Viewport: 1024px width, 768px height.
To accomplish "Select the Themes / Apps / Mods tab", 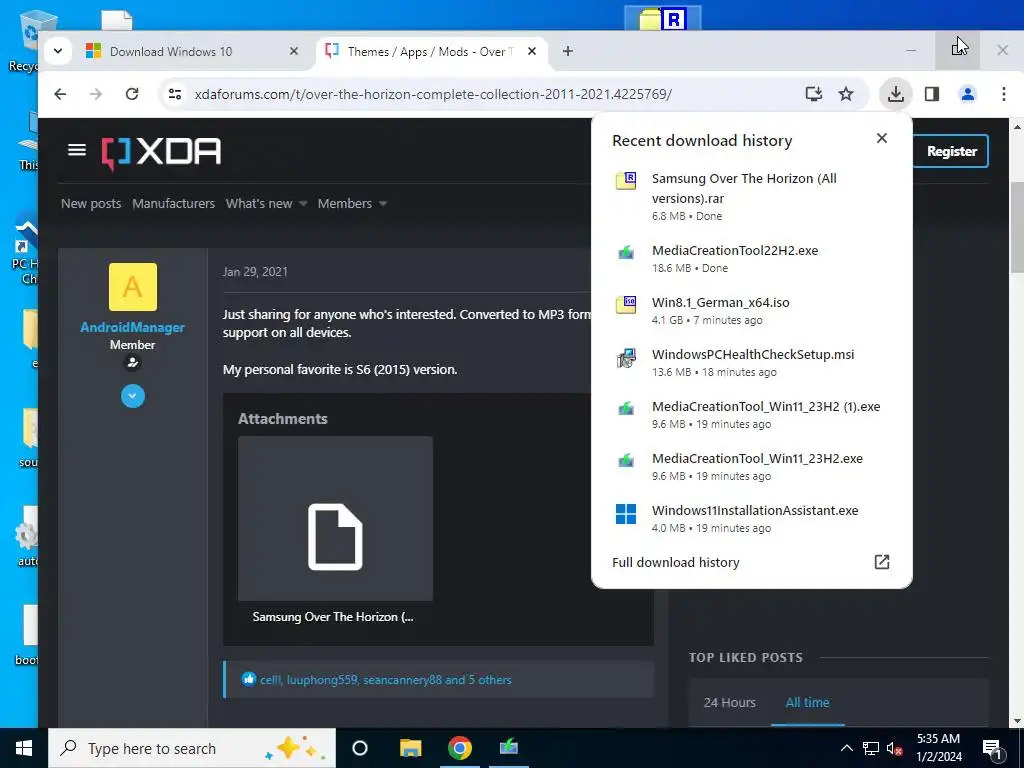I will (x=430, y=52).
